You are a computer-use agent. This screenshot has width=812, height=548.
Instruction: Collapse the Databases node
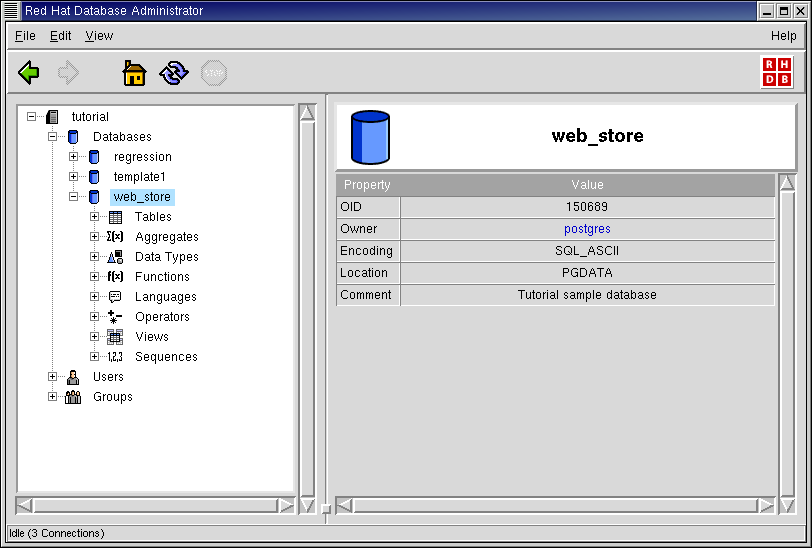(x=52, y=137)
